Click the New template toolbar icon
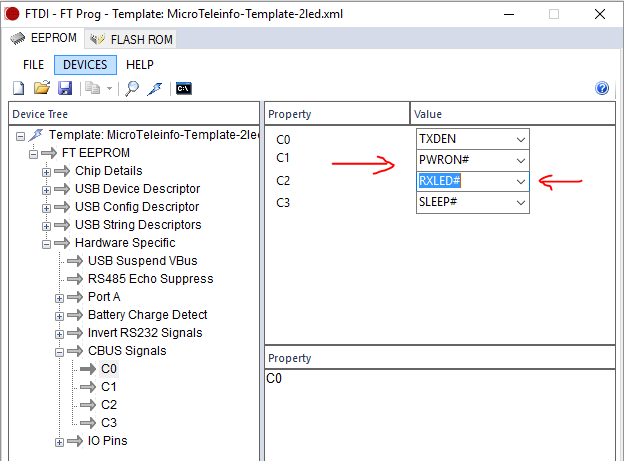 coord(19,88)
